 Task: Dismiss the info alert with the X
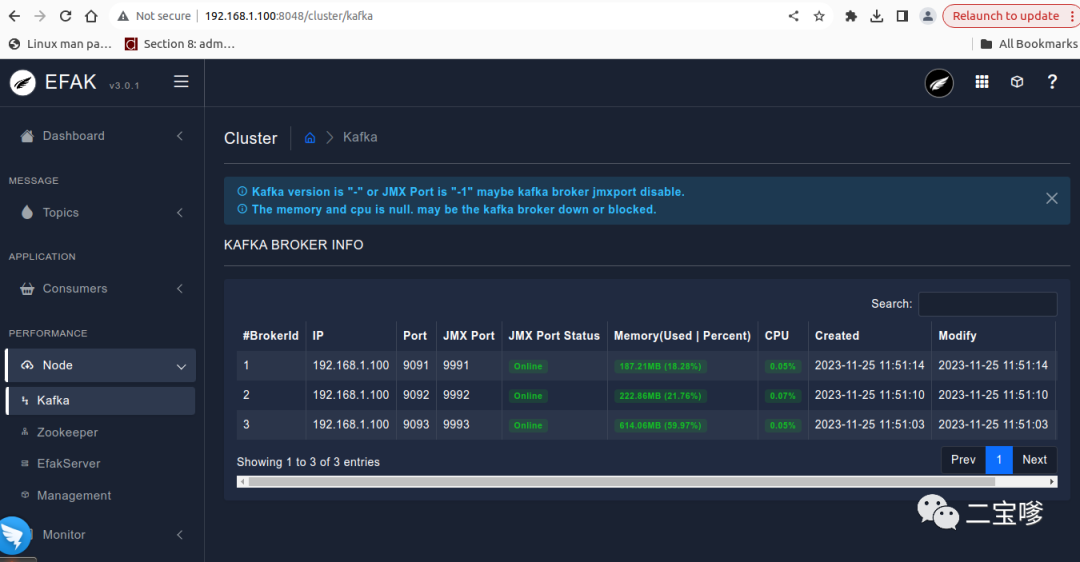tap(1052, 198)
